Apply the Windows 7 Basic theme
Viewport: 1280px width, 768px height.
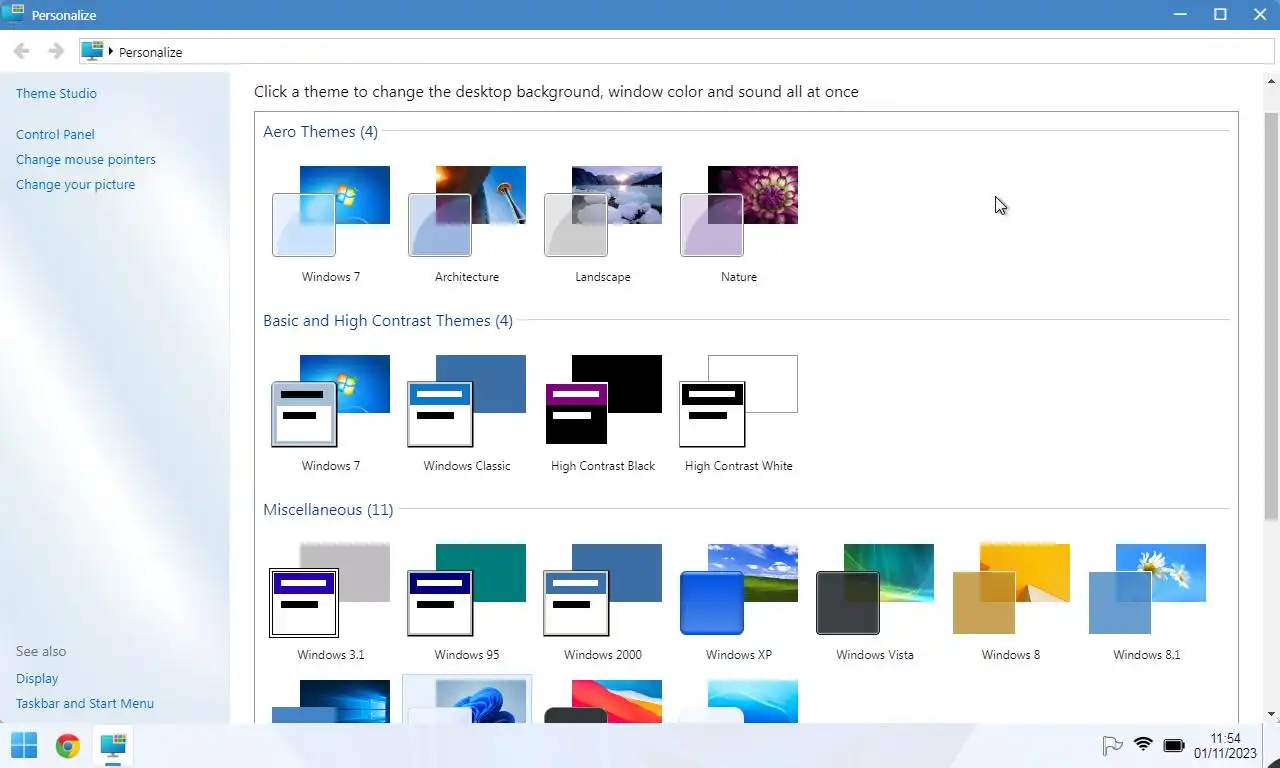tap(331, 413)
